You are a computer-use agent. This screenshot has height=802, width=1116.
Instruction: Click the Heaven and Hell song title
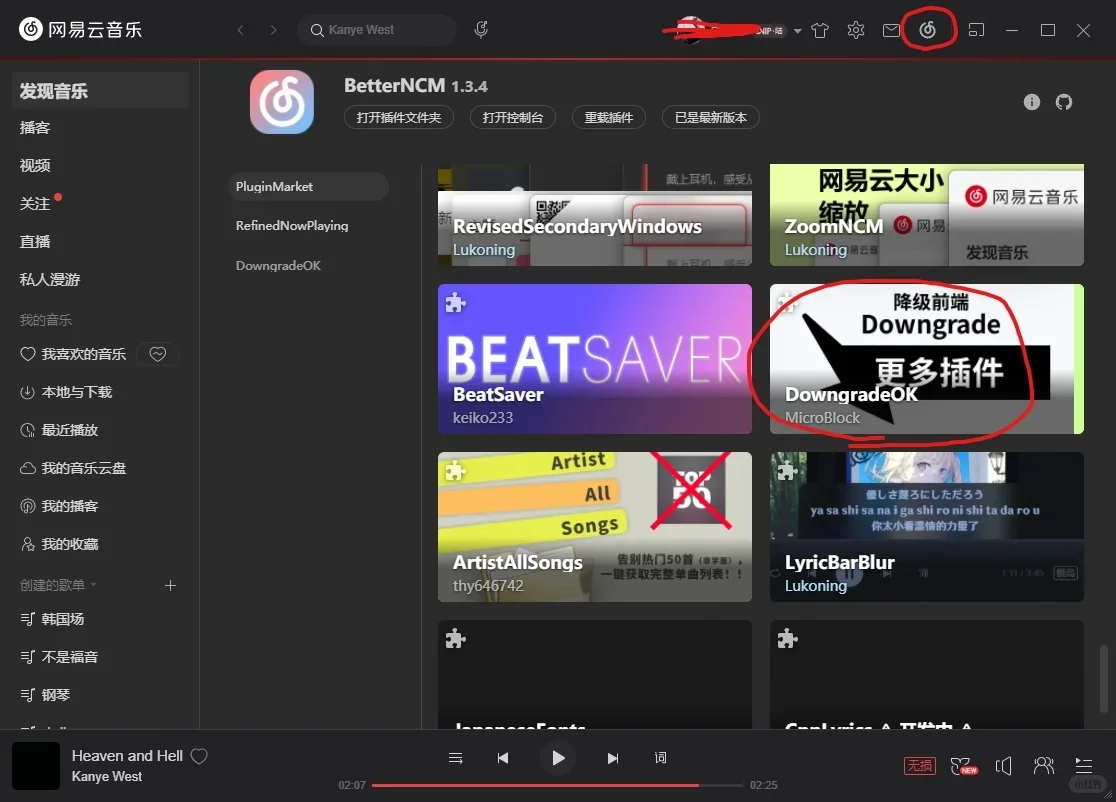[x=127, y=756]
